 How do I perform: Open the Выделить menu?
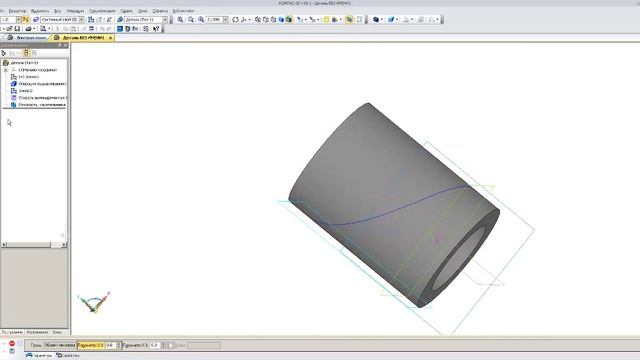coord(40,11)
